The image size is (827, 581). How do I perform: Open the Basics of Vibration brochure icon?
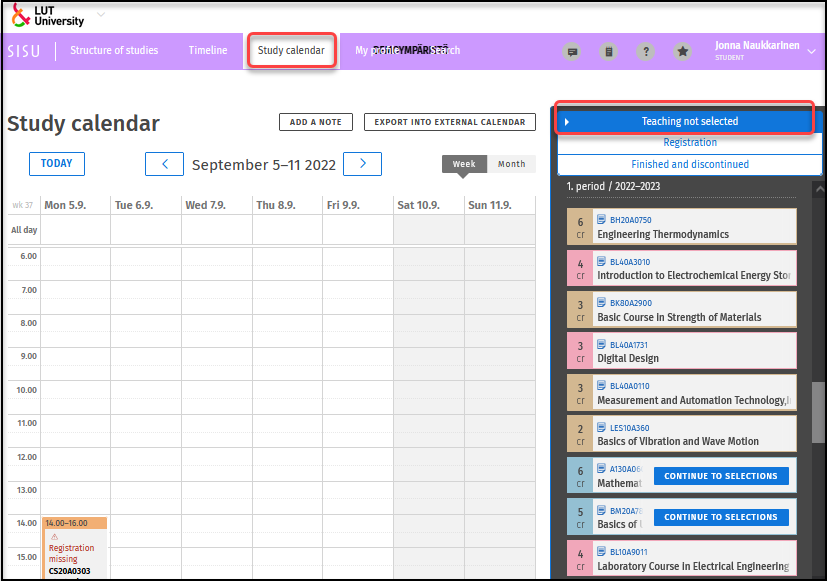coord(600,427)
